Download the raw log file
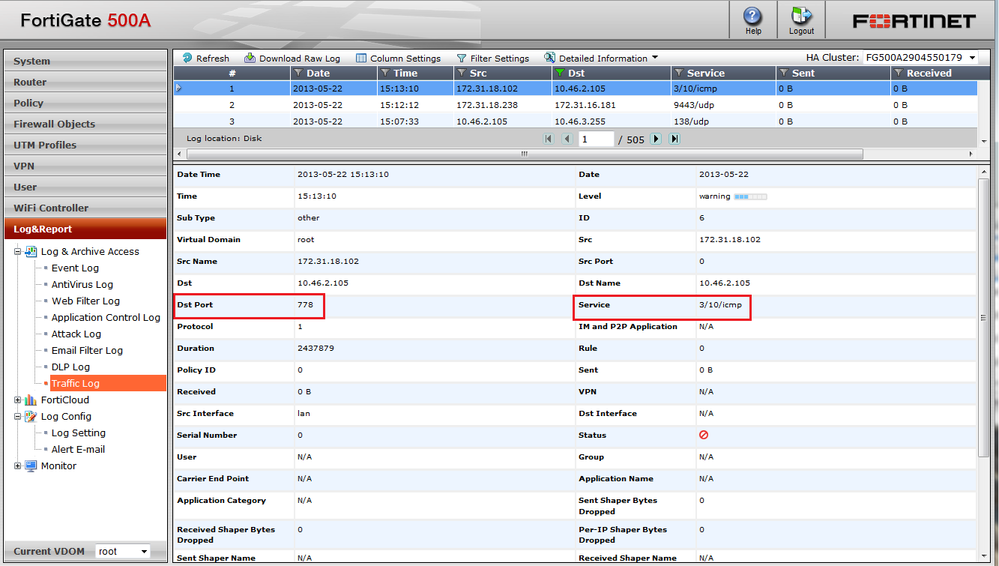 (292, 58)
